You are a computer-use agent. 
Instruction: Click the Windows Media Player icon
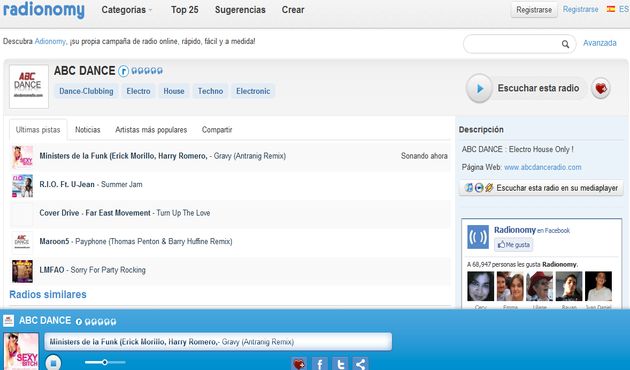tap(479, 188)
